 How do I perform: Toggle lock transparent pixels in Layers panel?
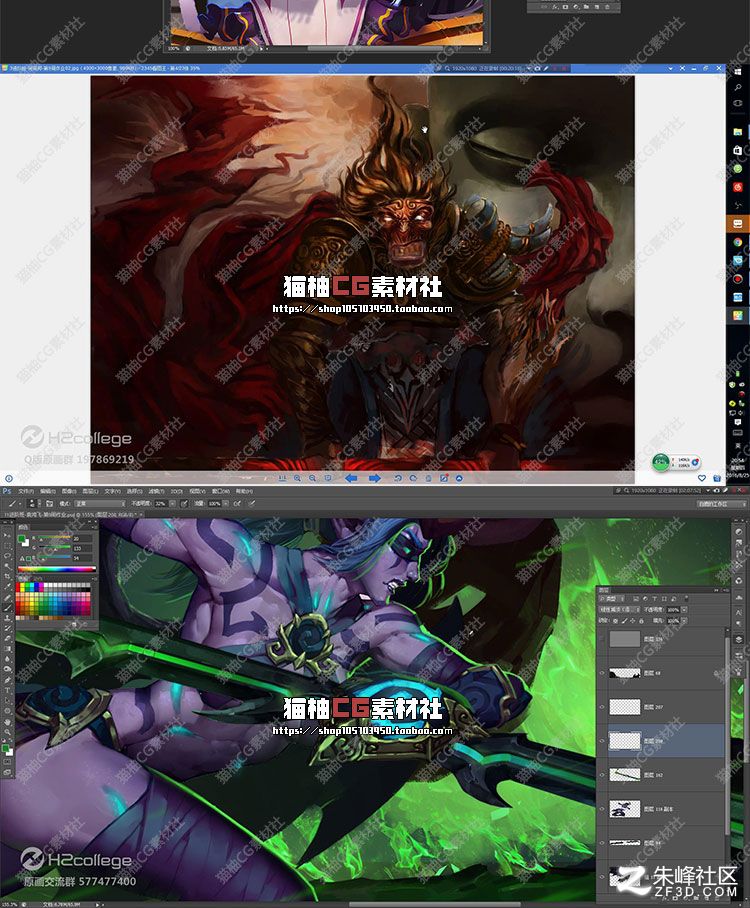[615, 621]
